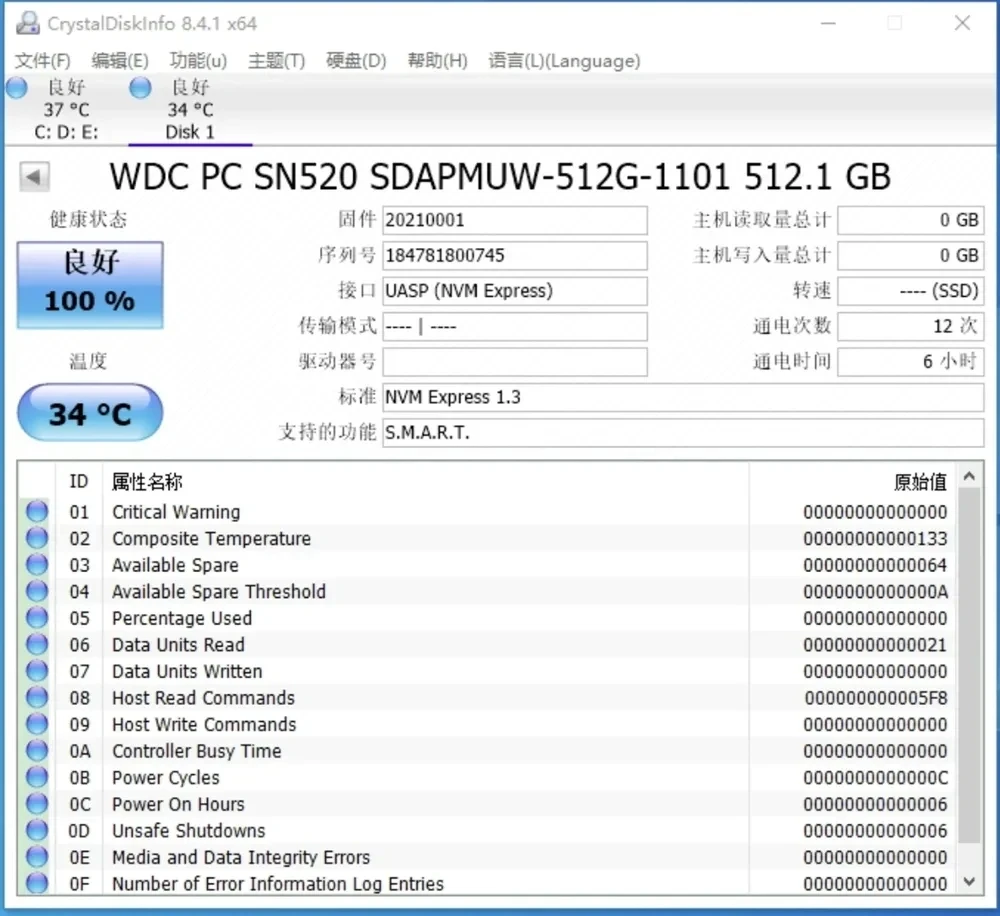Open the 编辑(E) menu
This screenshot has height=916, width=1000.
coord(119,61)
